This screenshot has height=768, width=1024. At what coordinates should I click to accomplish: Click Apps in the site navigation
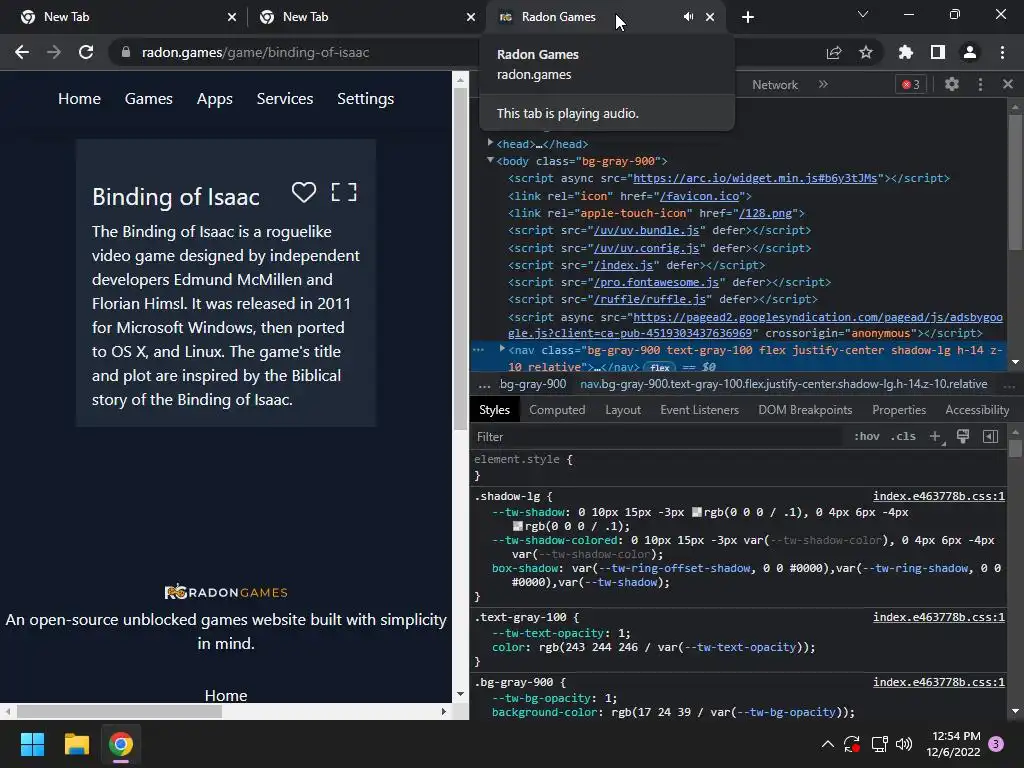215,99
